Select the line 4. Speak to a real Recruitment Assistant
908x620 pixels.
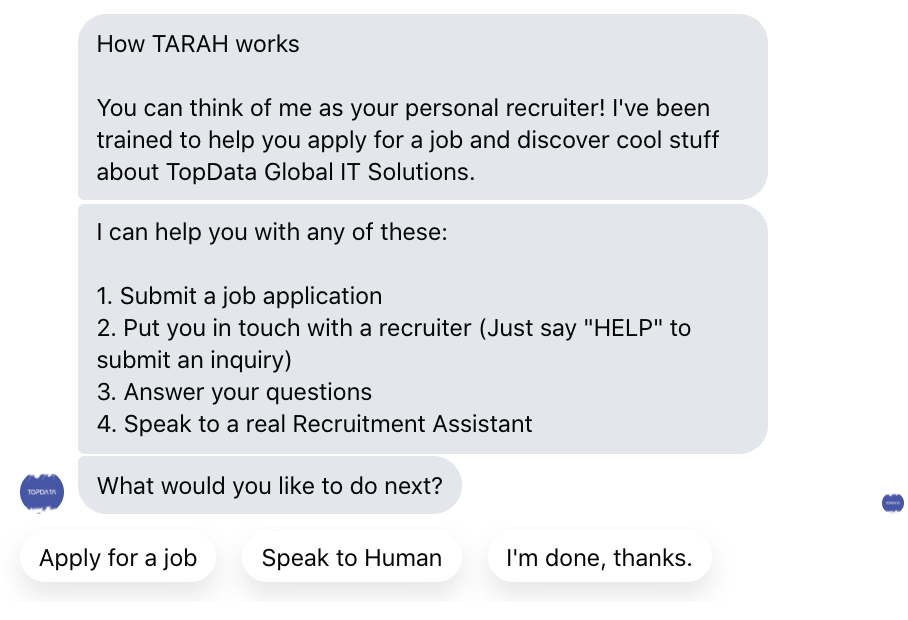tap(314, 424)
